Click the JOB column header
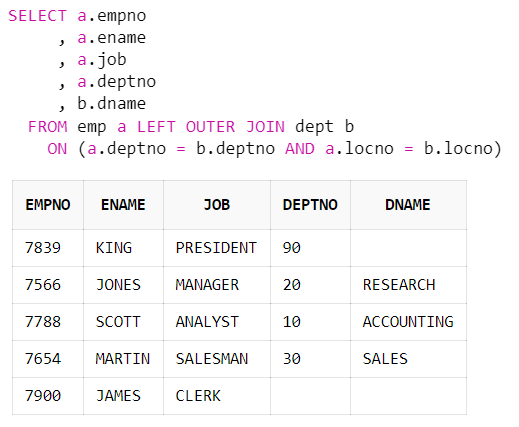519x427 pixels. (217, 205)
